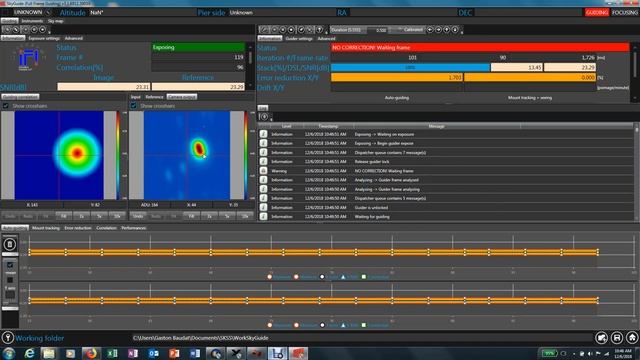Show the Reference image tab
640x360 pixels.
click(154, 97)
